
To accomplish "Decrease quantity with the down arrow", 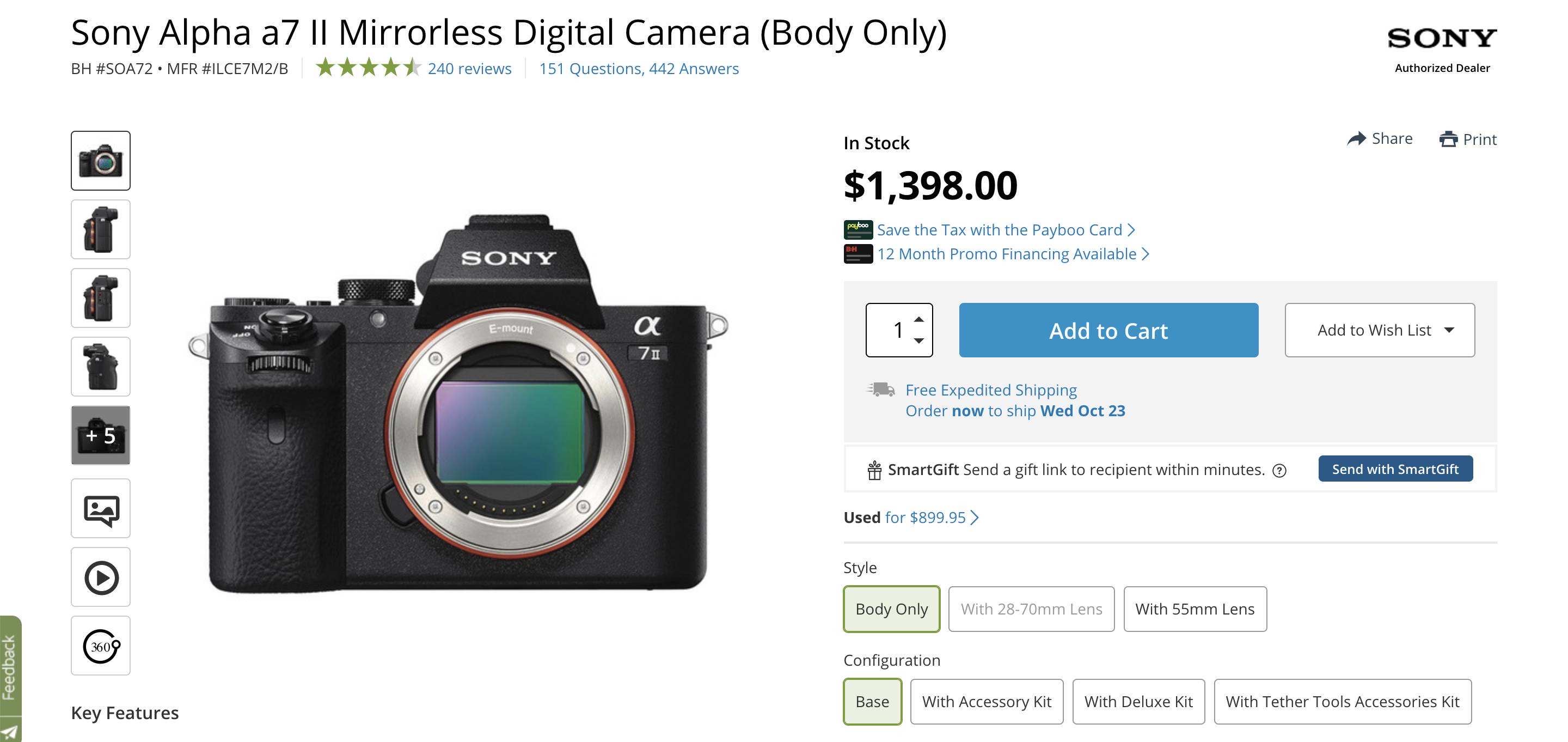I will 919,340.
